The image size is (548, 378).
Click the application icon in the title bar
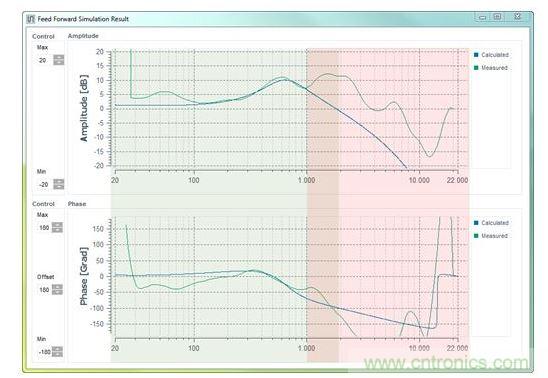pos(31,19)
